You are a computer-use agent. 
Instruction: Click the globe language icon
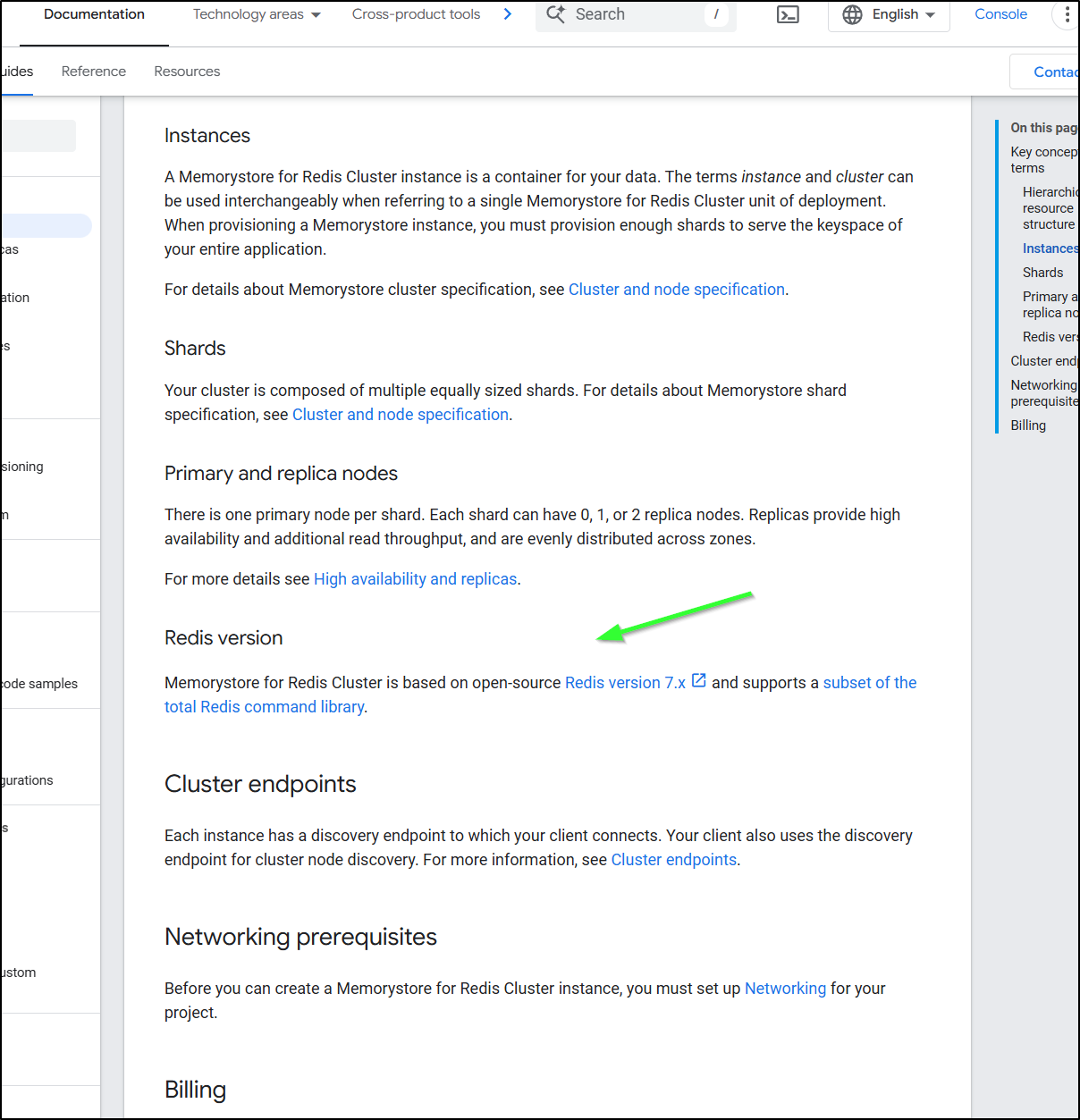pyautogui.click(x=853, y=14)
